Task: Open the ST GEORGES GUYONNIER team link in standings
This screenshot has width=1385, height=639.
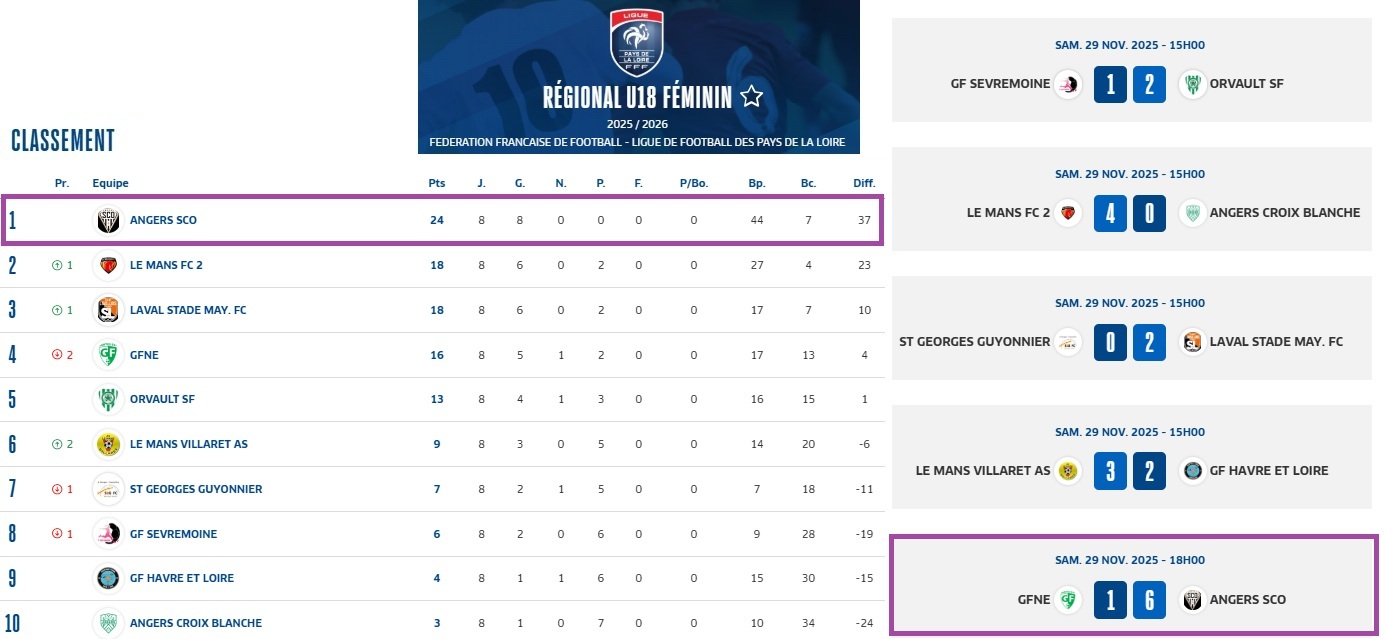Action: [x=196, y=489]
